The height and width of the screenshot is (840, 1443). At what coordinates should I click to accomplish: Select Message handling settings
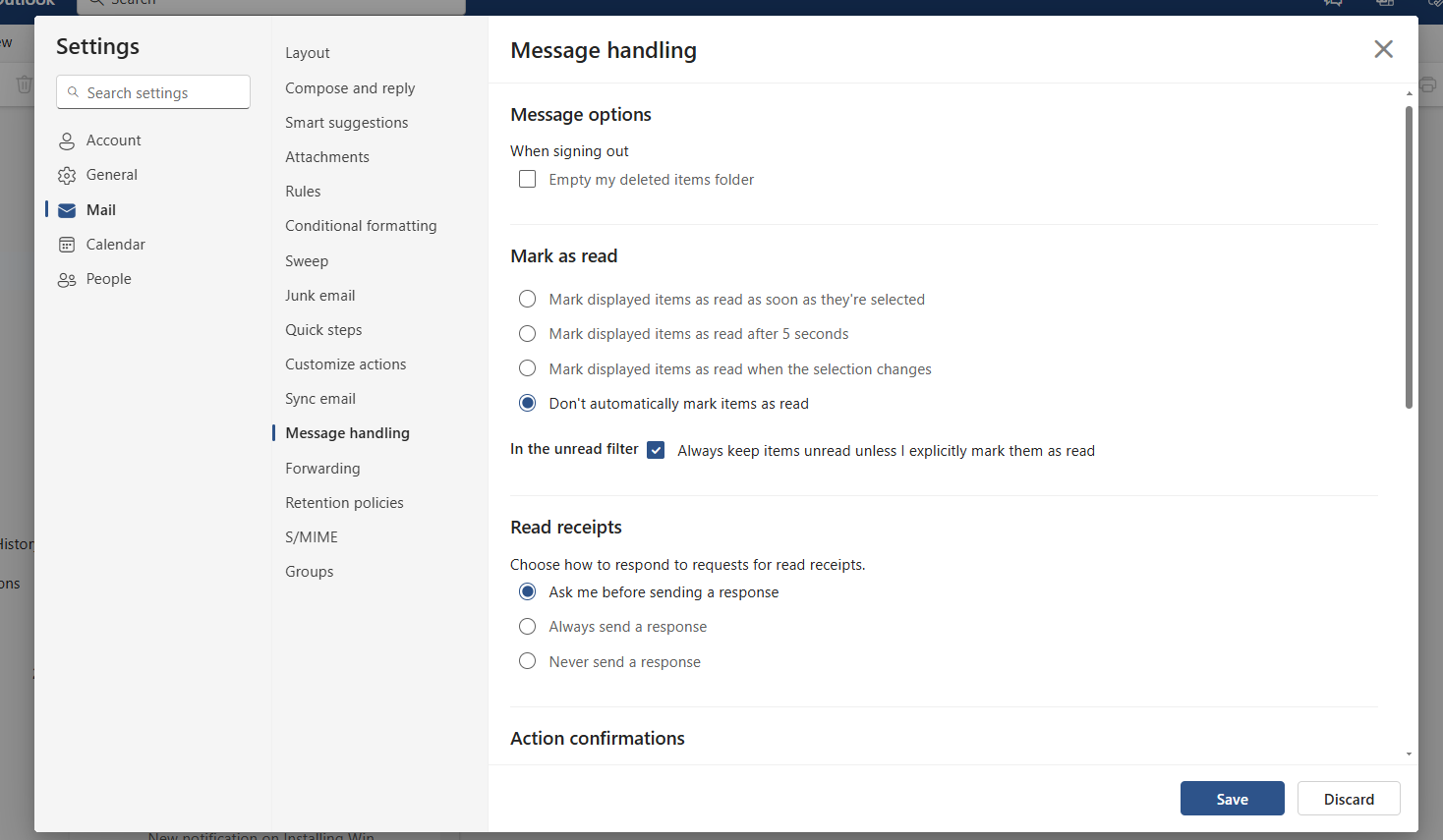tap(347, 433)
